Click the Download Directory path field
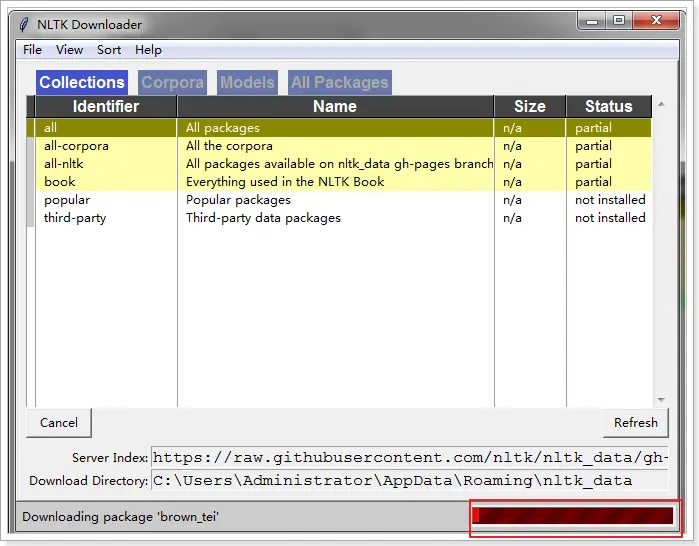Viewport: 699px width, 546px height. [410, 480]
